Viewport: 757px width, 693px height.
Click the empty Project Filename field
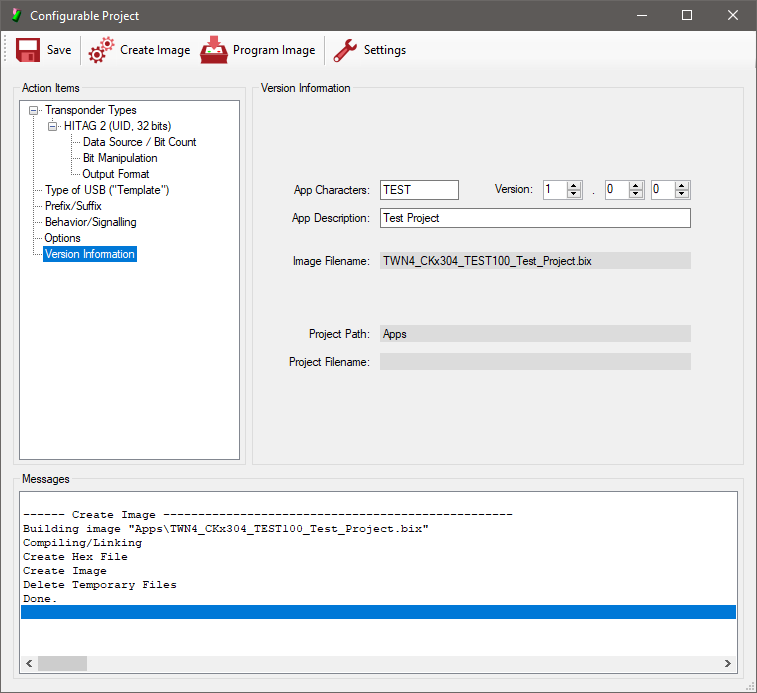tap(535, 362)
